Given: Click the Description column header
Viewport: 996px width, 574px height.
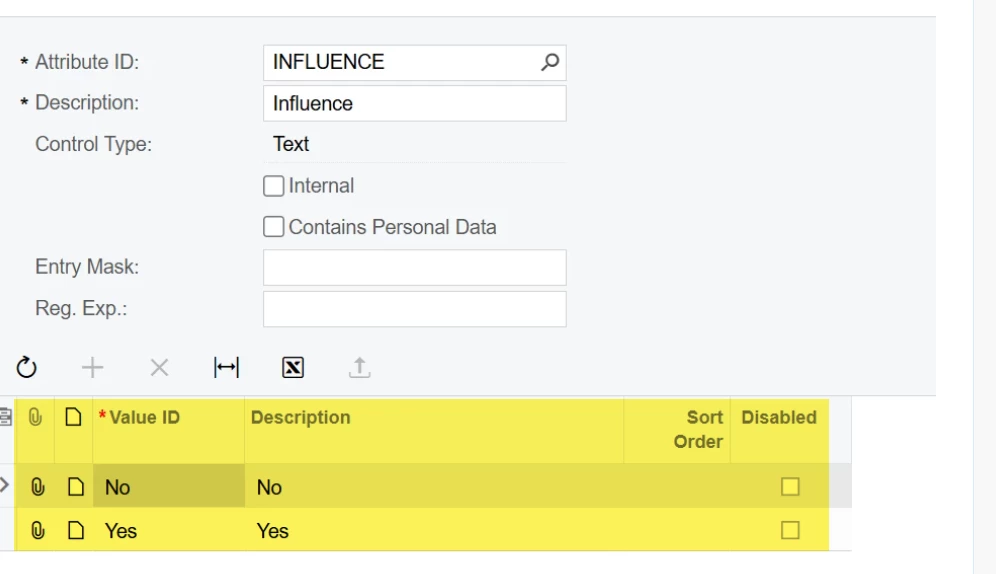Looking at the screenshot, I should point(300,418).
